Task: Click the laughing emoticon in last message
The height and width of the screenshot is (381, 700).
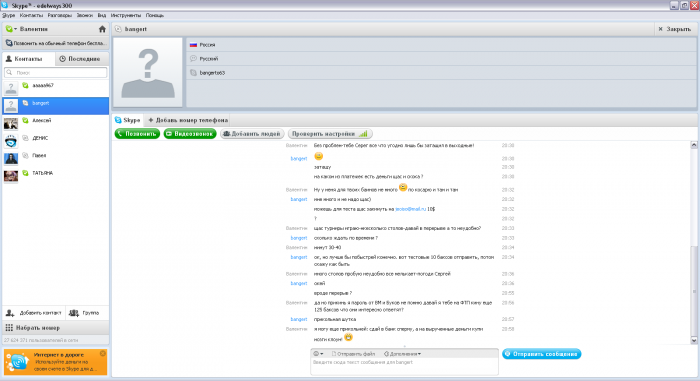Action: pyautogui.click(x=348, y=337)
